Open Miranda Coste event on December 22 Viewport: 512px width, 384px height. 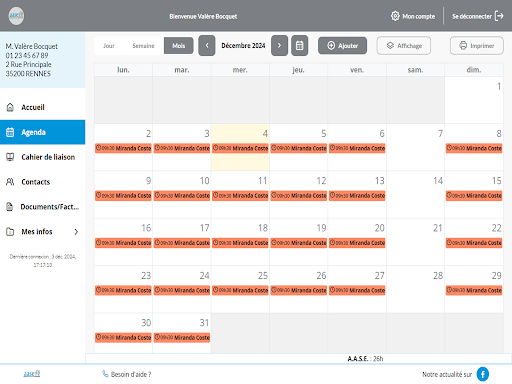[x=474, y=243]
